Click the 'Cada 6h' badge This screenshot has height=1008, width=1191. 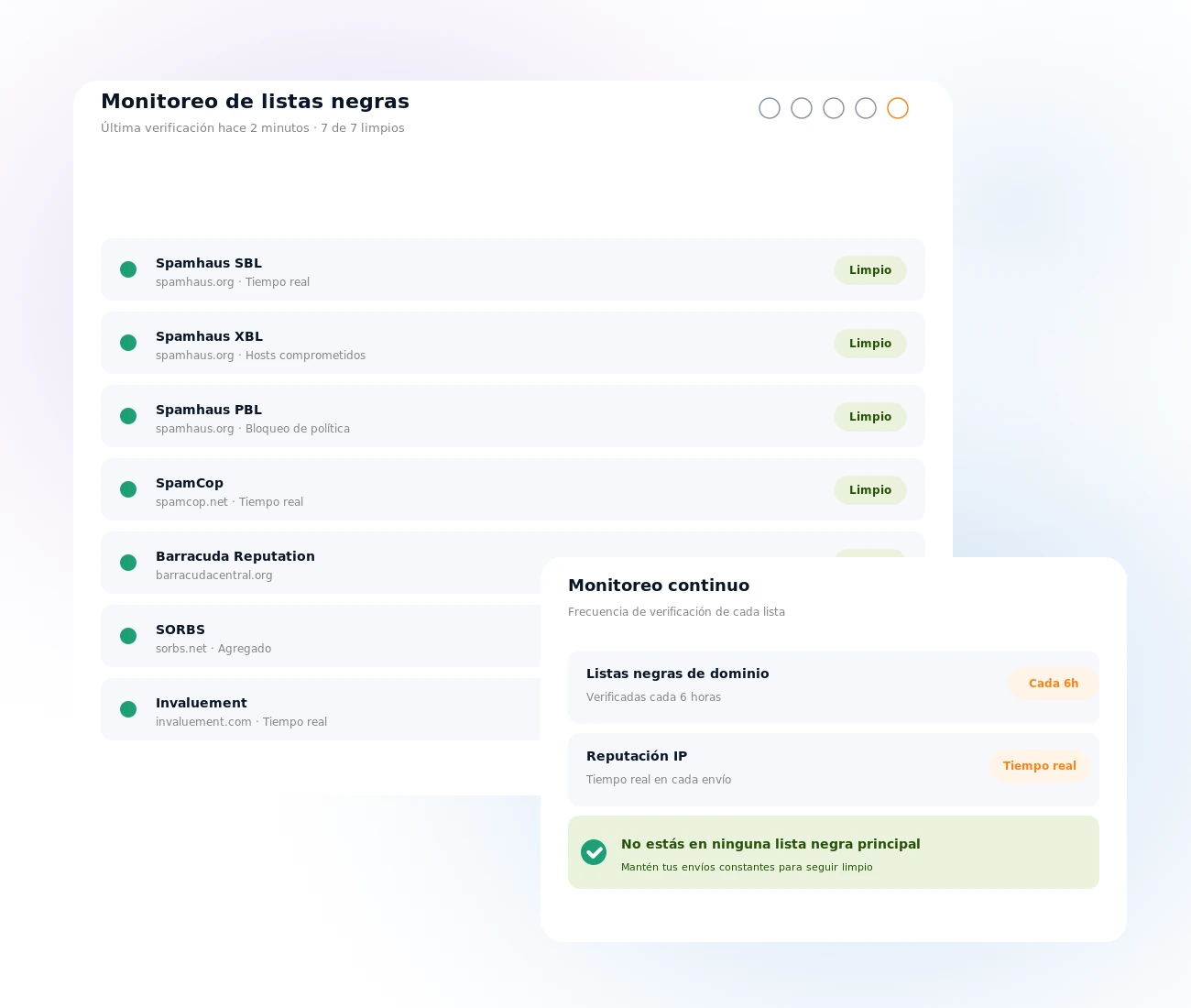[x=1054, y=684]
